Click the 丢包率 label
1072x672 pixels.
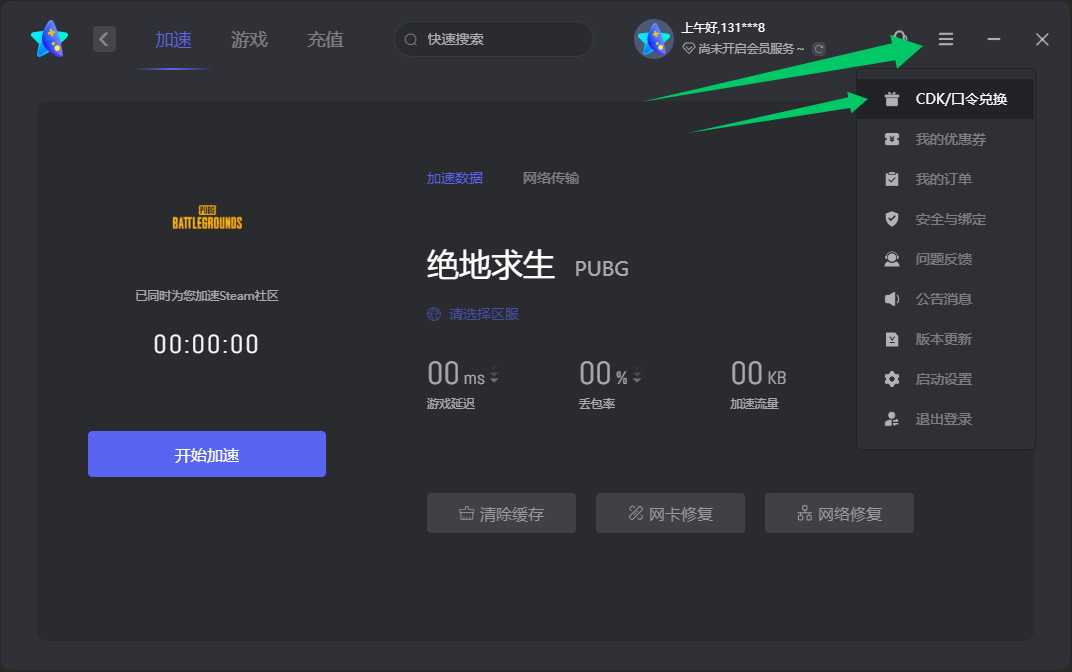coord(597,404)
